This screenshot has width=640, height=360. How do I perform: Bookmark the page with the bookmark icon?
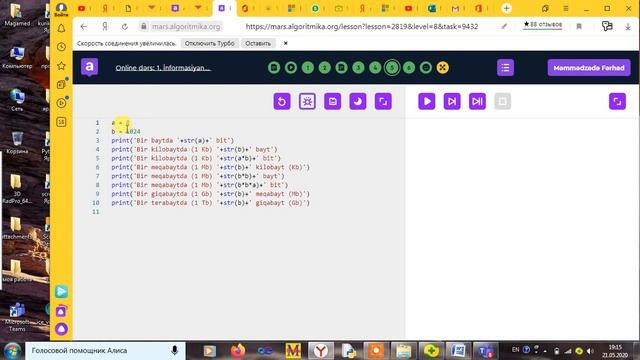tap(579, 27)
